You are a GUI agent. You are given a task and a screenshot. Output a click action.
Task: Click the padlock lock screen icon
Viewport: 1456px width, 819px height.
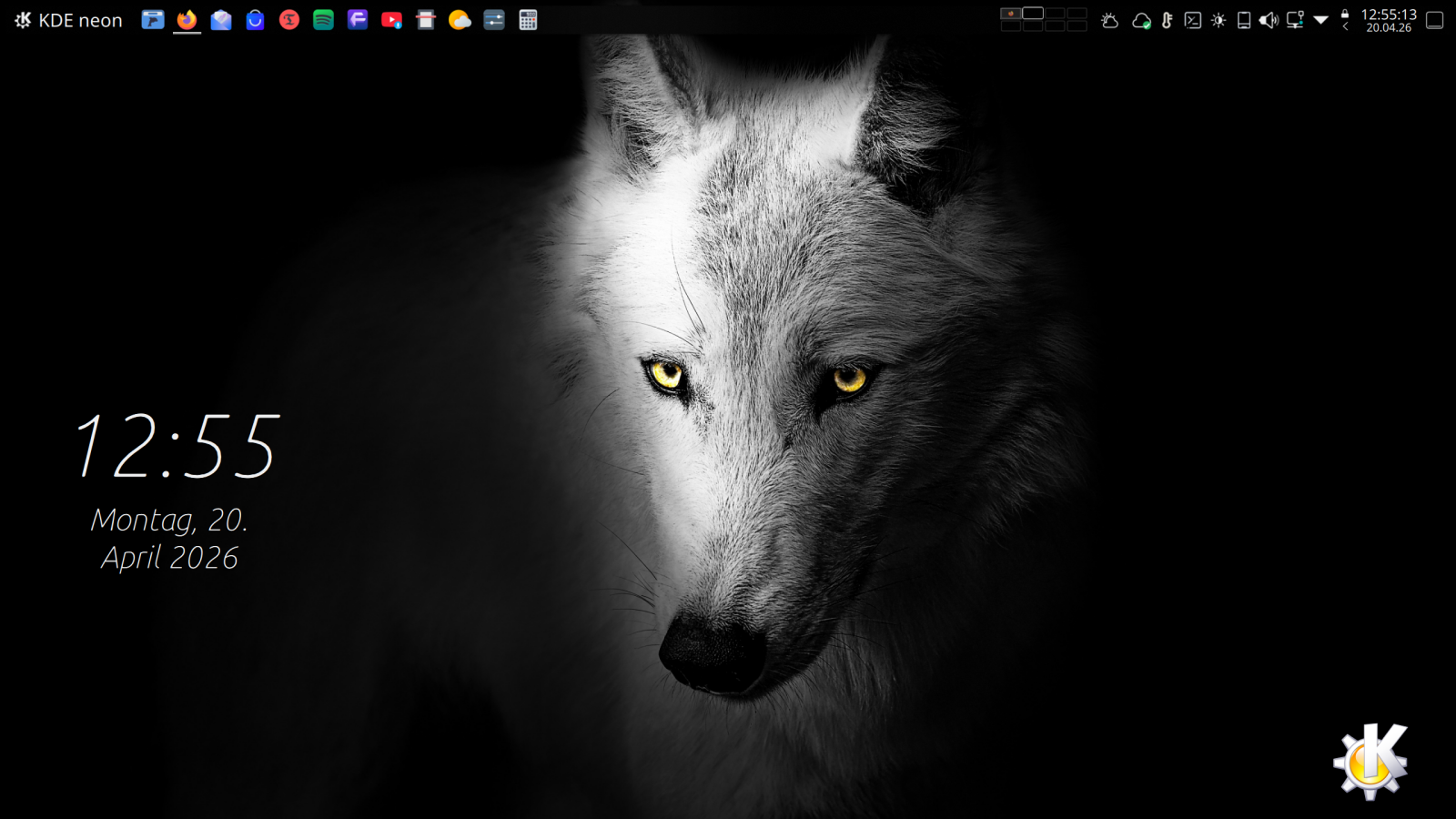[1345, 14]
